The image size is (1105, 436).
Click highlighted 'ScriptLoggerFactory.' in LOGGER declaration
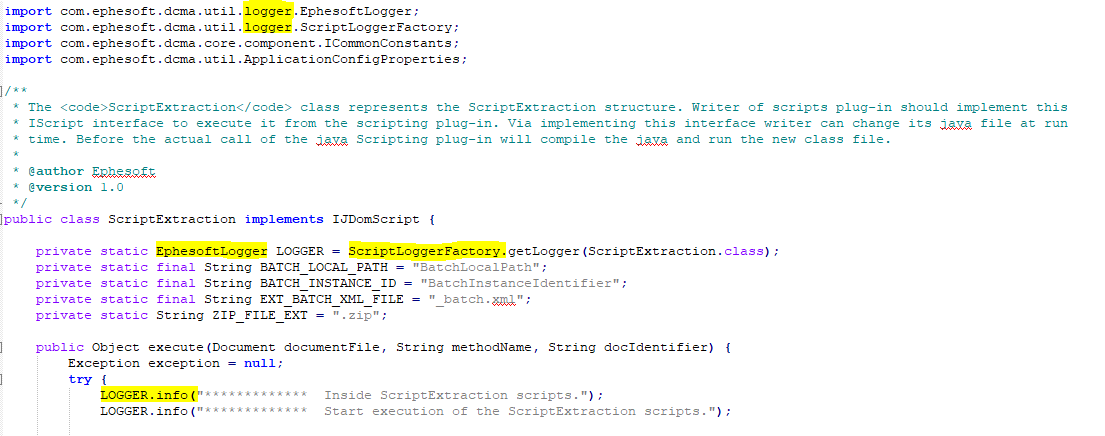pos(428,251)
